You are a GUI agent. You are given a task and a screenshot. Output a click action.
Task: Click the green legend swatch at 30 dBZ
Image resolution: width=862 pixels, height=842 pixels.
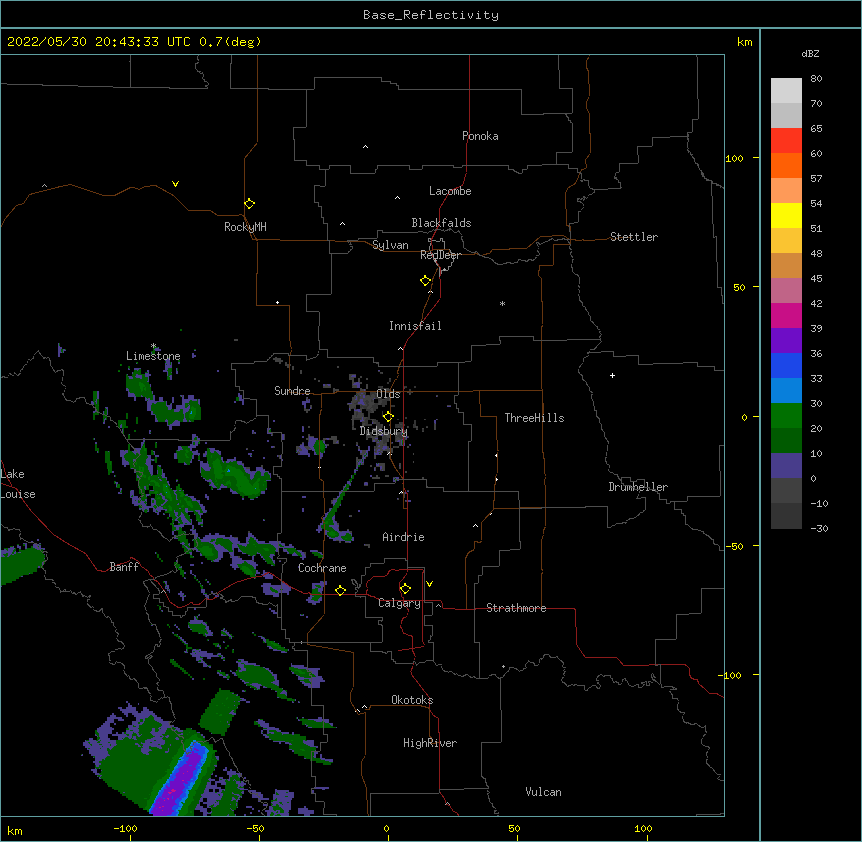tap(786, 416)
